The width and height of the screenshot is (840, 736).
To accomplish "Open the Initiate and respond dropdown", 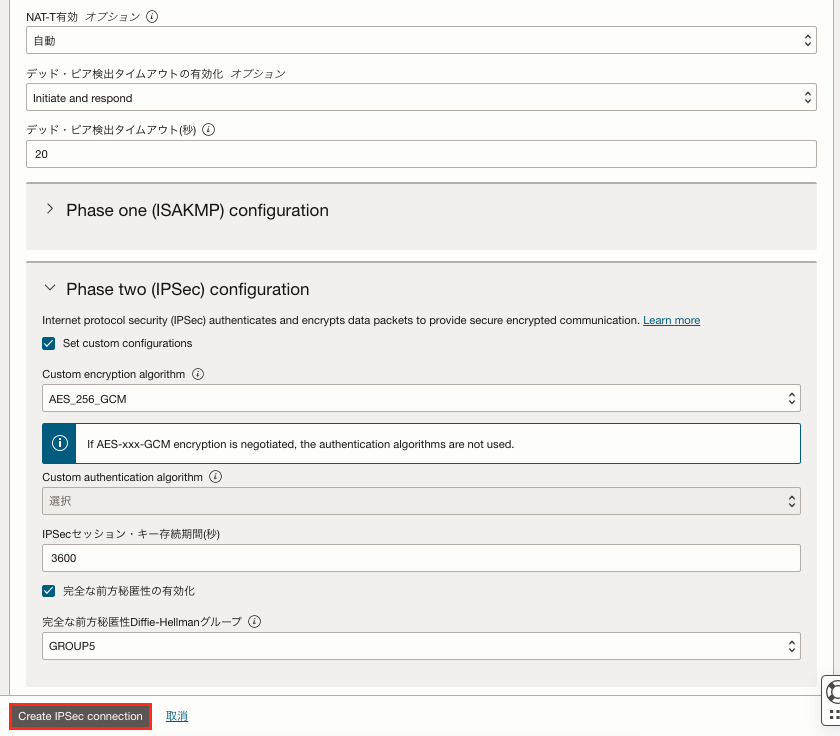I will click(x=421, y=97).
